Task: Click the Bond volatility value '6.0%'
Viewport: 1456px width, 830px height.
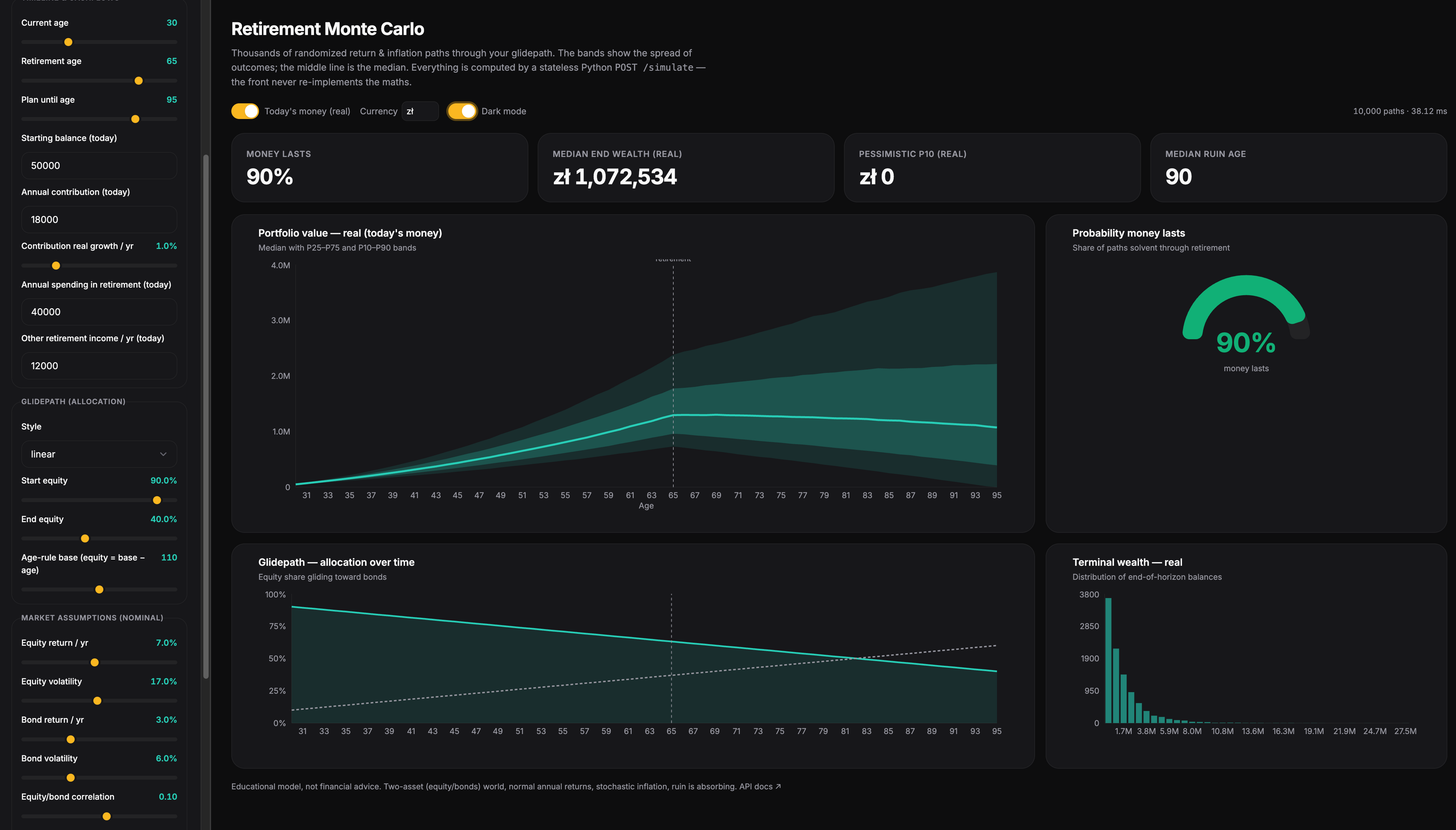Action: click(x=166, y=758)
